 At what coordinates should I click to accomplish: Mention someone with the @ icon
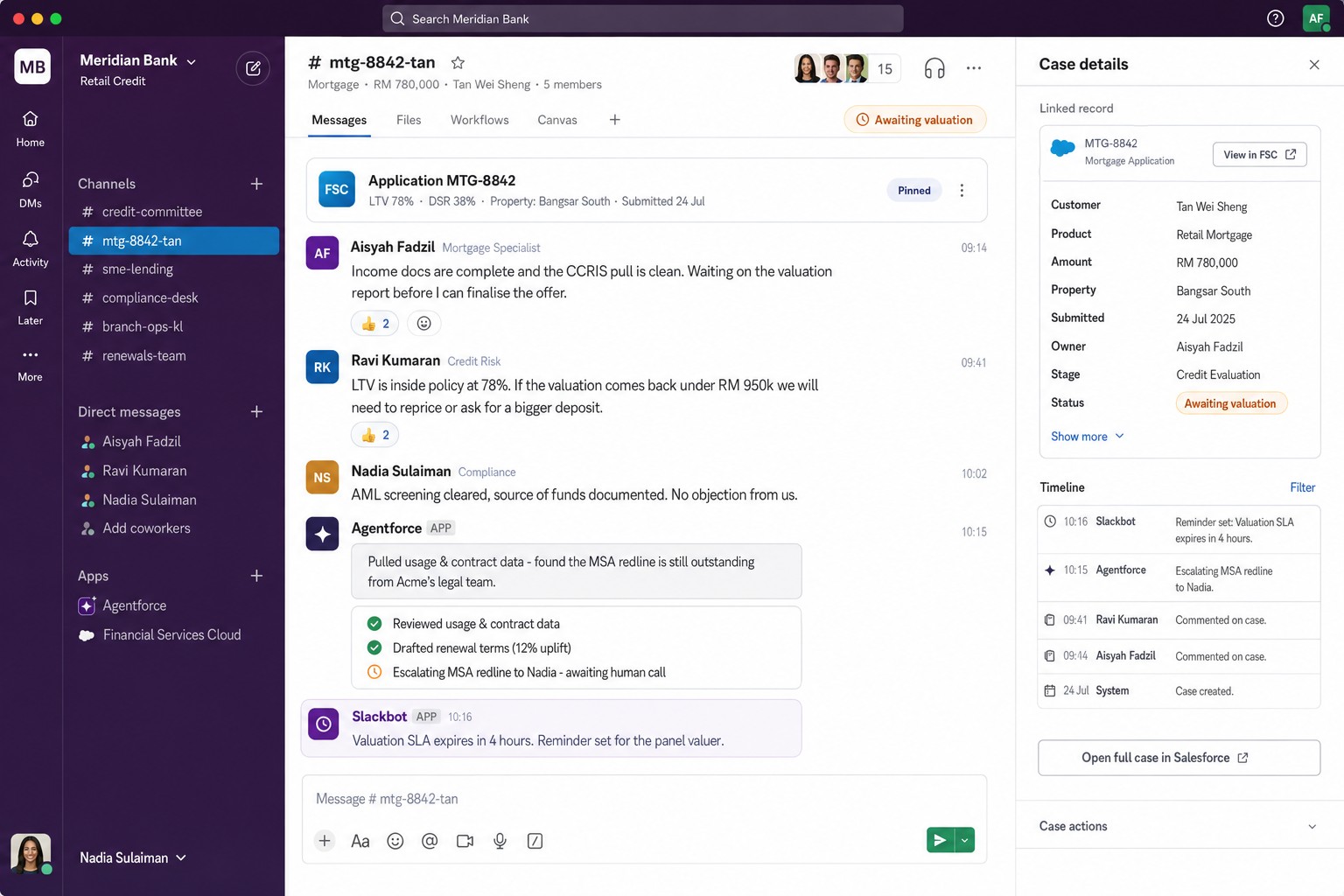click(x=430, y=841)
